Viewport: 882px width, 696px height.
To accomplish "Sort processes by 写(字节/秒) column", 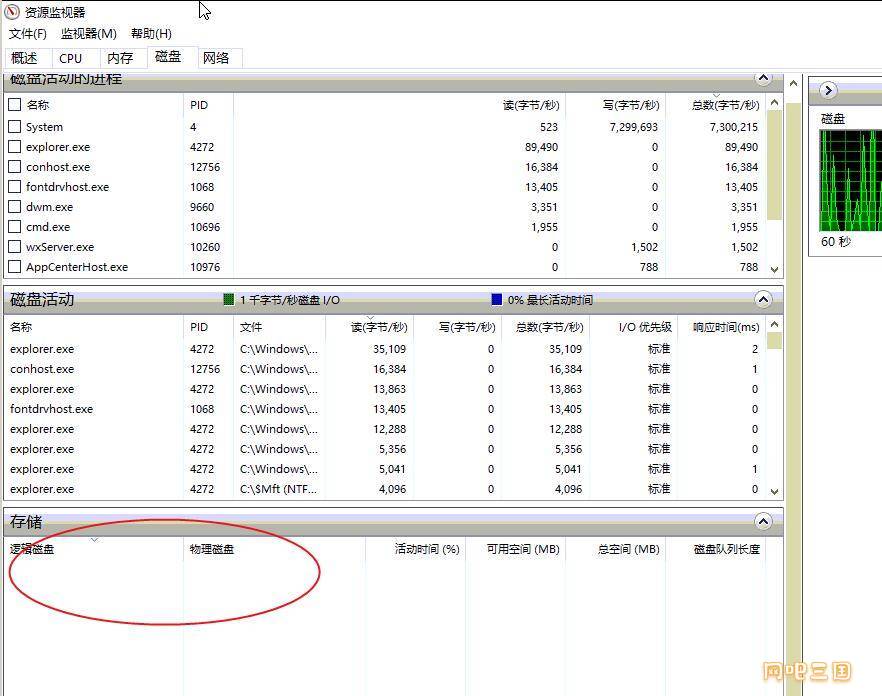I will click(x=631, y=105).
